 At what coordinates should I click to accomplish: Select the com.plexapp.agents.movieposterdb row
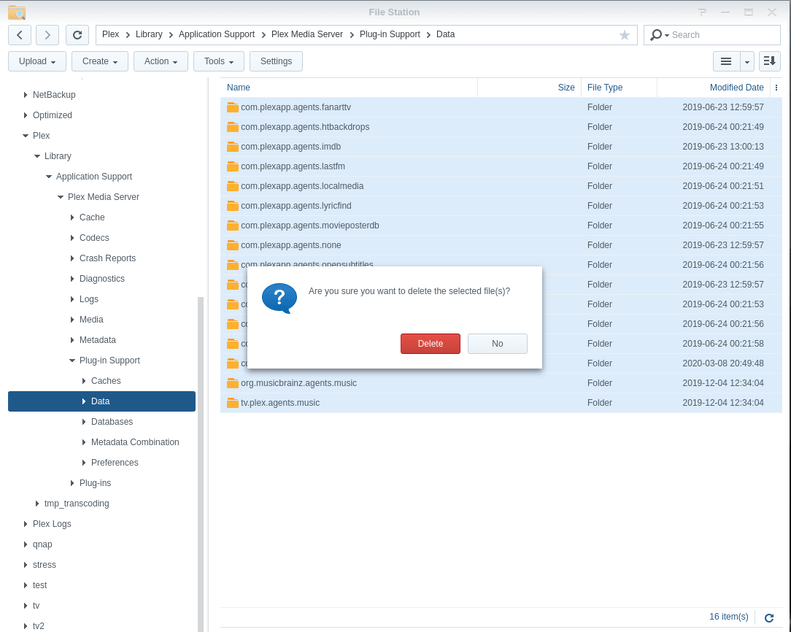click(x=501, y=225)
